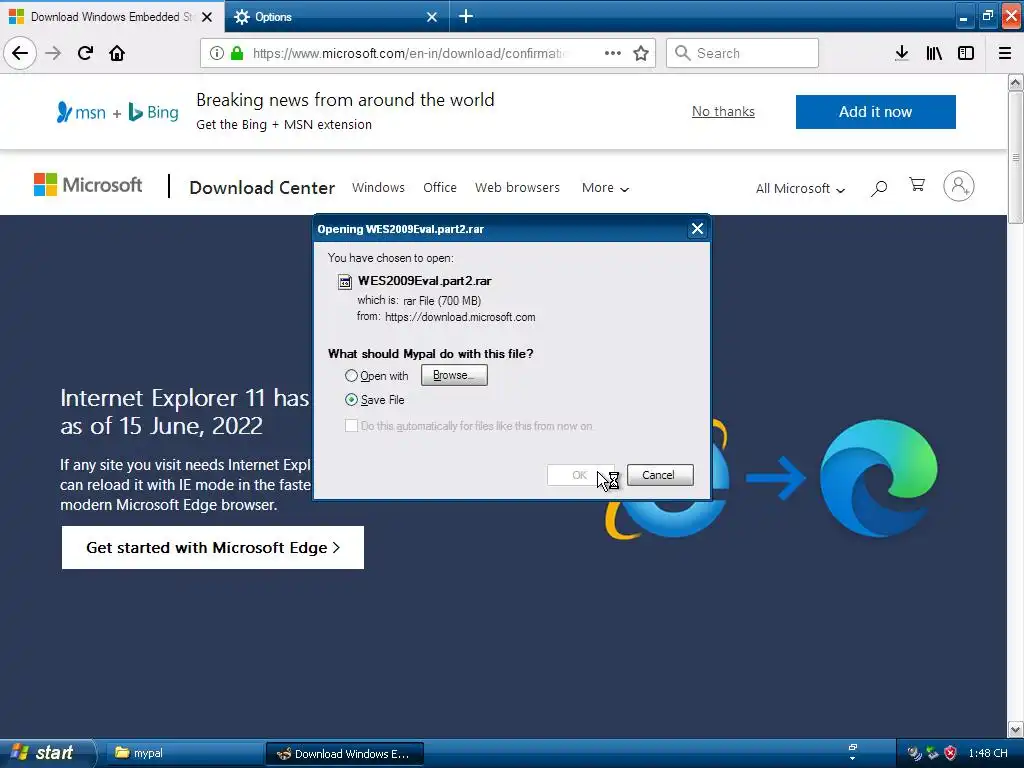
Task: Click the WES2009Eval.part2.rar file name
Action: click(x=424, y=281)
